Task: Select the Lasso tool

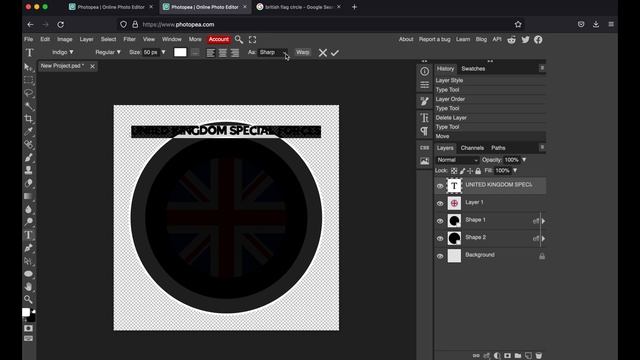Action: click(28, 93)
